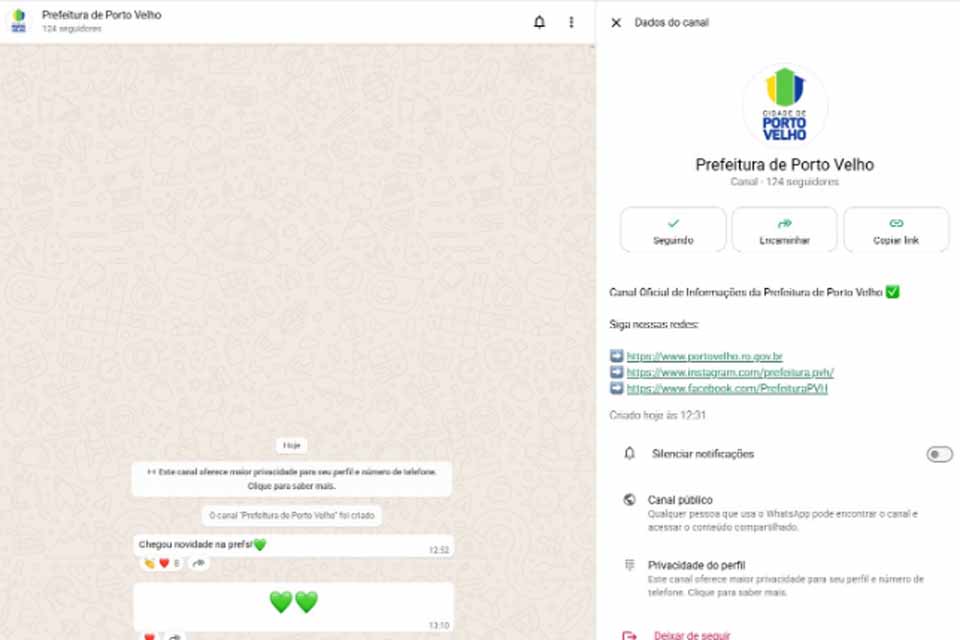Viewport: 960px width, 640px height.
Task: Tap the clapping hands reaction
Action: [147, 563]
